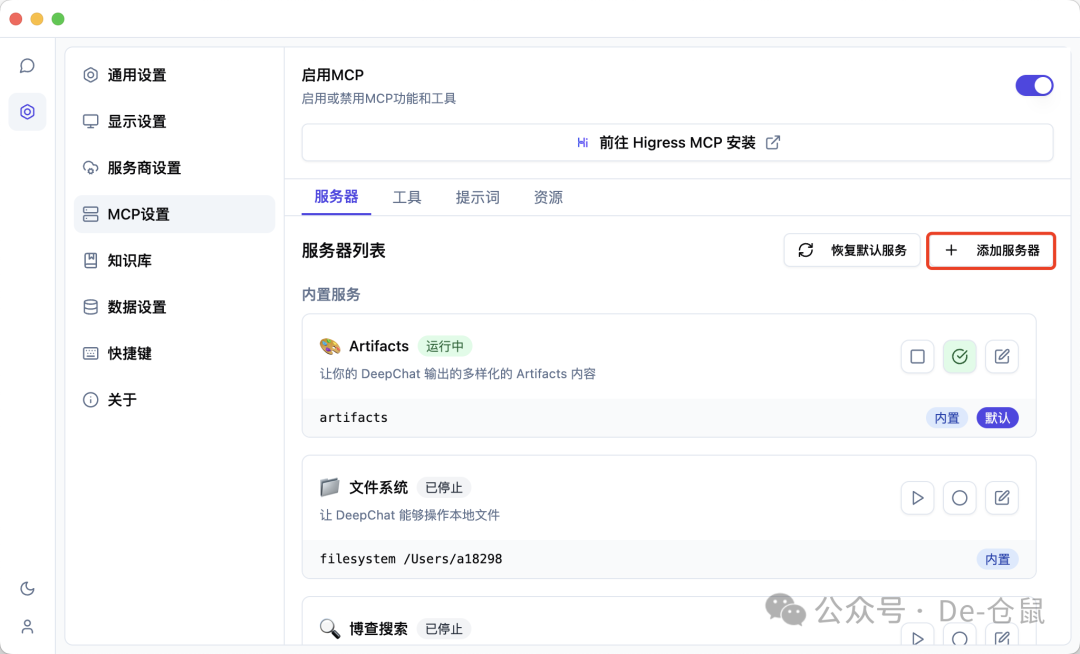
Task: Open the 资源 tab
Action: click(548, 197)
